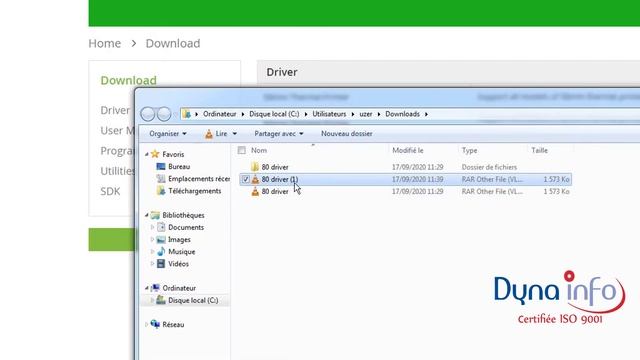
Task: Collapse the Favoris tree section
Action: 147,154
